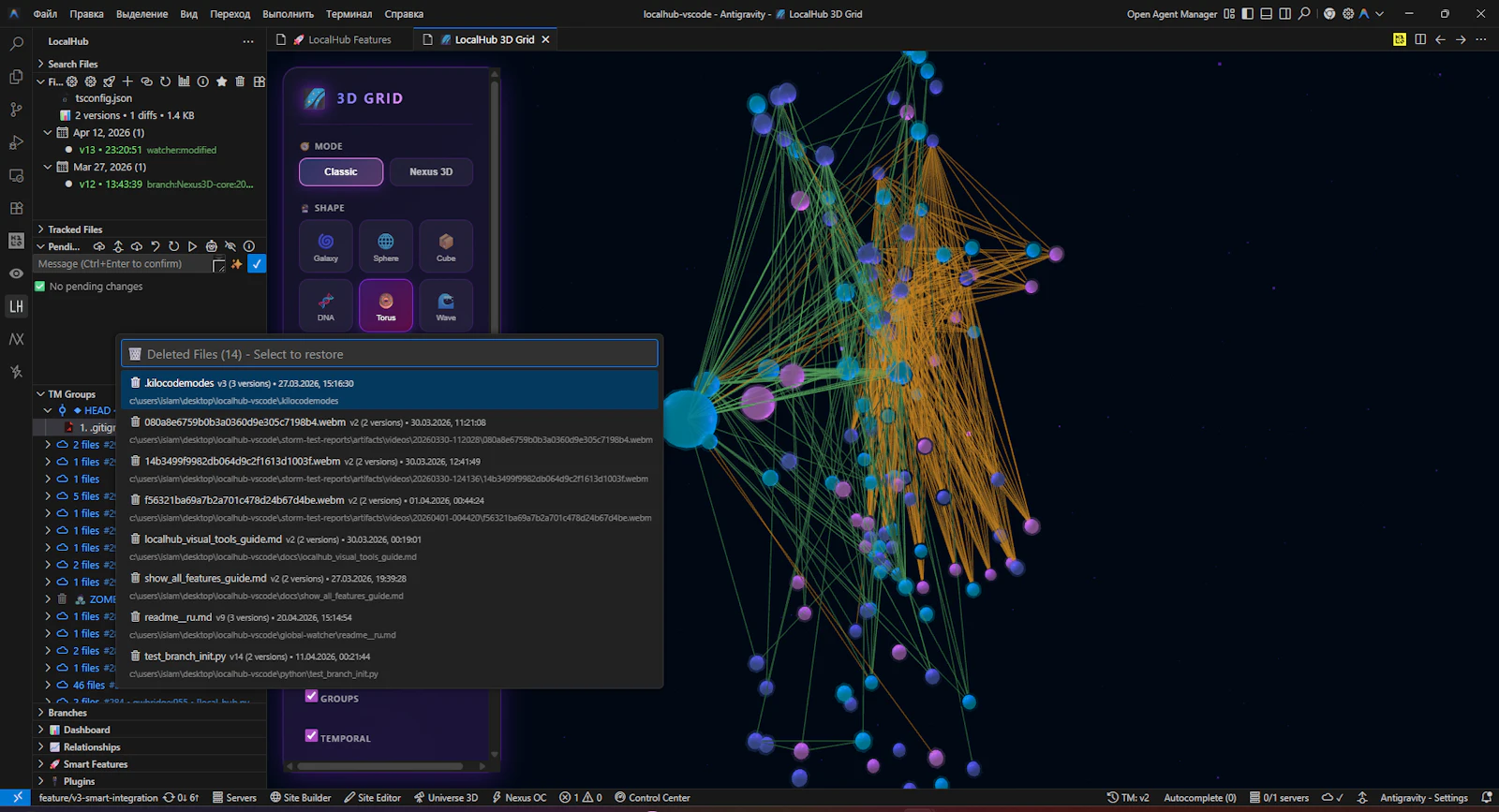Select the Wave shape
Image resolution: width=1499 pixels, height=812 pixels.
pos(446,305)
